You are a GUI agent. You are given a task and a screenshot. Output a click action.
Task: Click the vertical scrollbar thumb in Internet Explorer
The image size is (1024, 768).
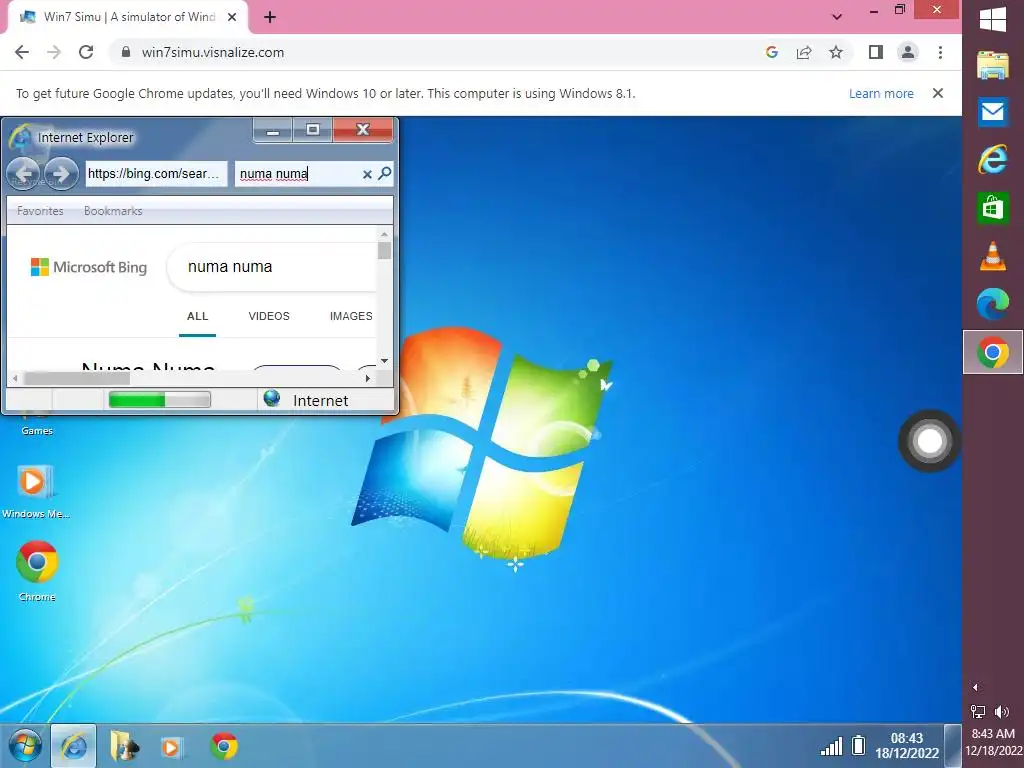coord(385,250)
